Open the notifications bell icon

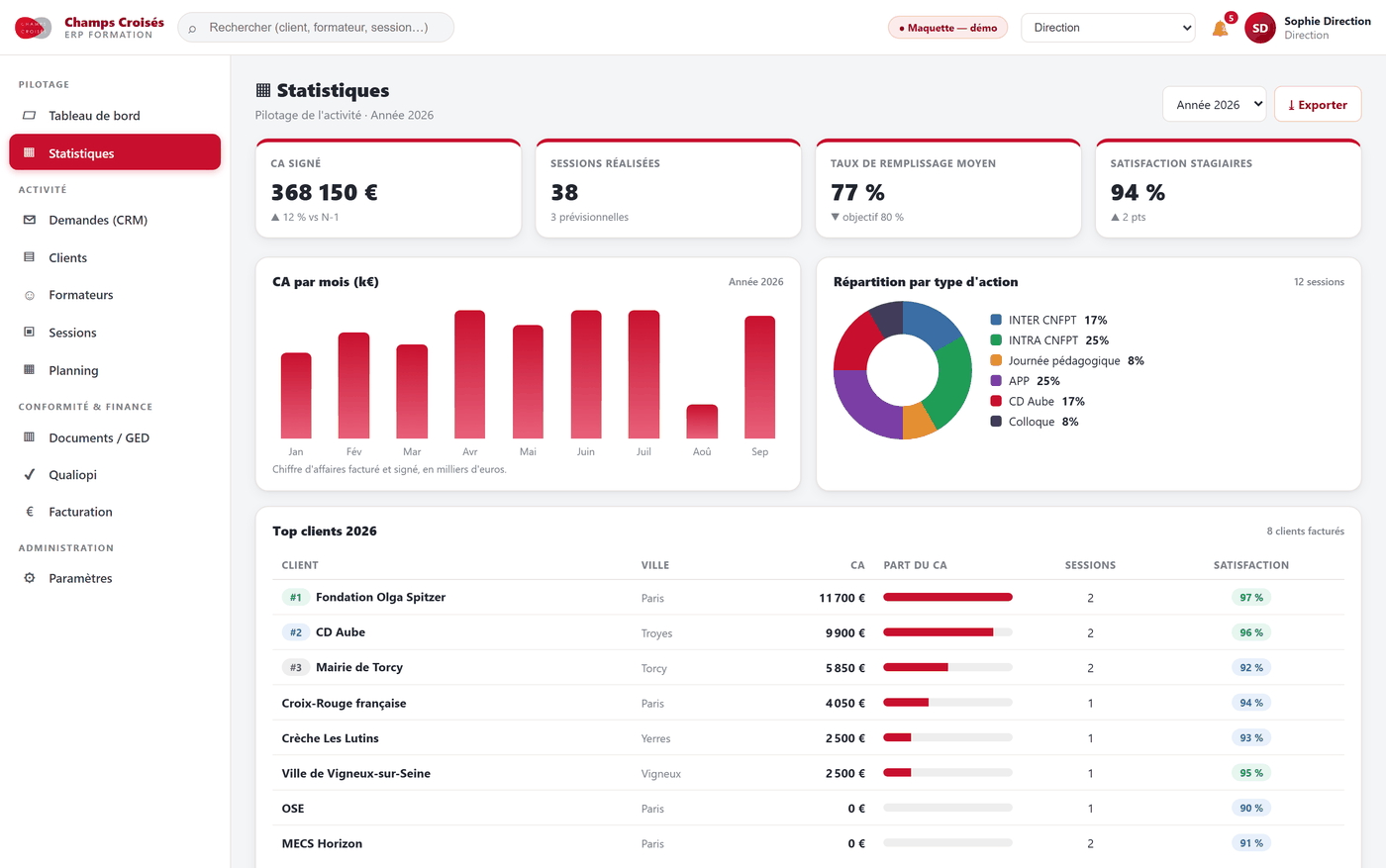(x=1220, y=28)
